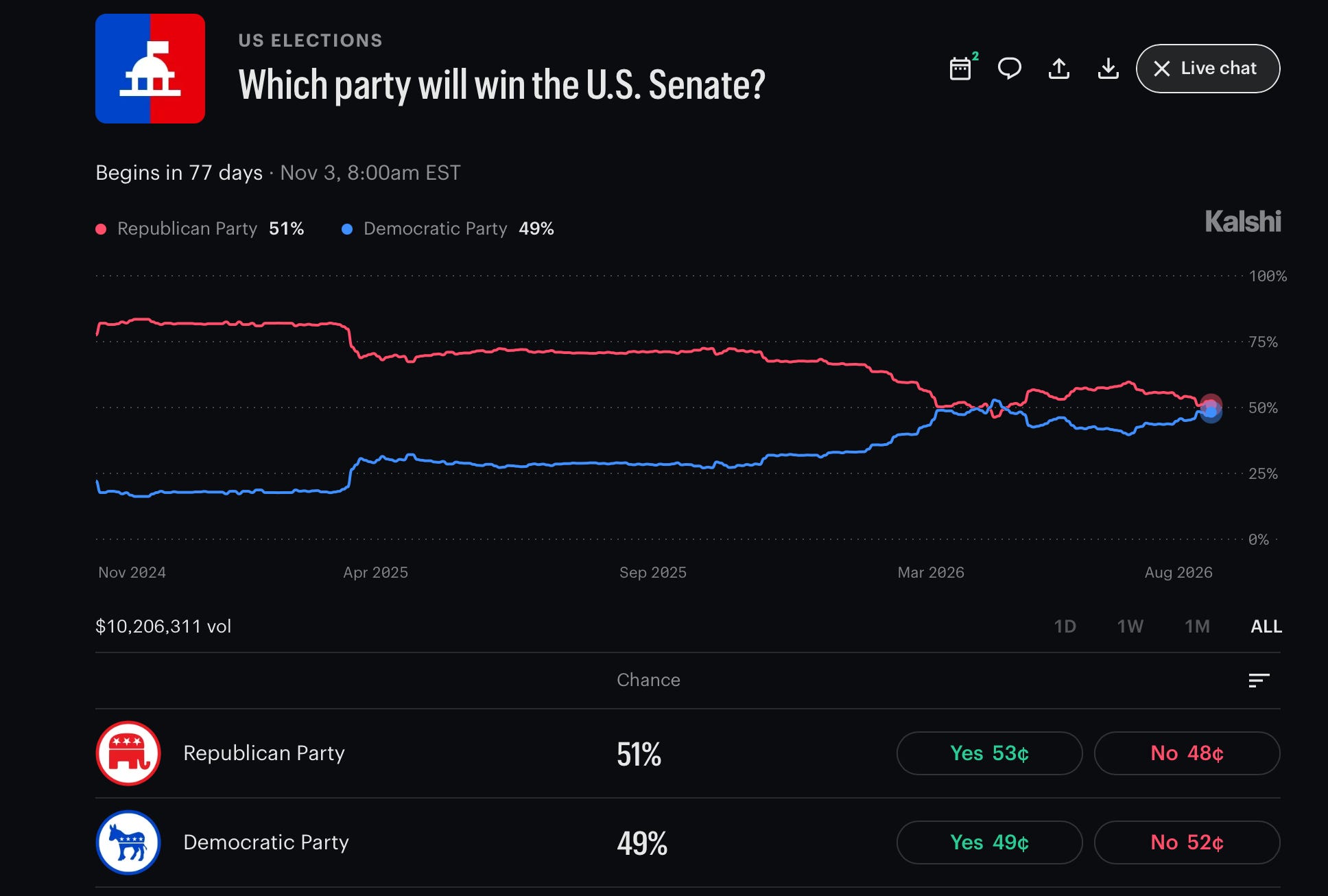The image size is (1328, 896).
Task: Open the comments speech bubble icon
Action: (1009, 69)
